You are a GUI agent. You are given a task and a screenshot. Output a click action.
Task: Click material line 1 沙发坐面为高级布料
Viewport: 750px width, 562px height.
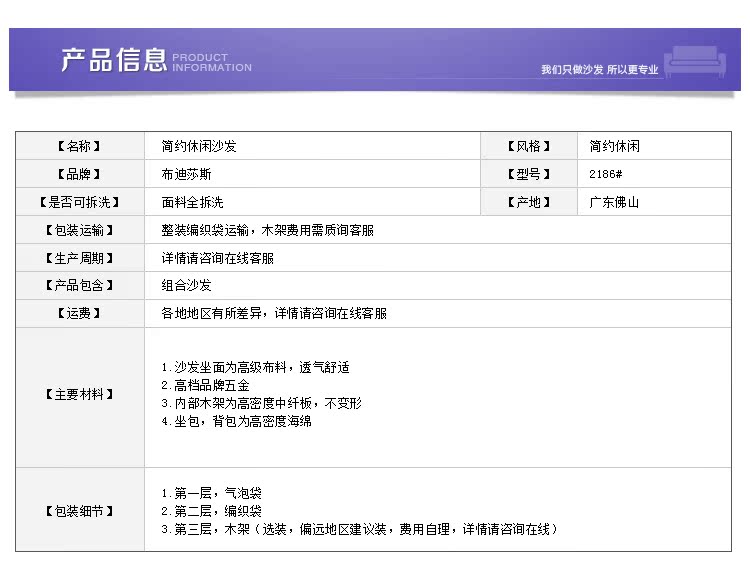coord(224,367)
